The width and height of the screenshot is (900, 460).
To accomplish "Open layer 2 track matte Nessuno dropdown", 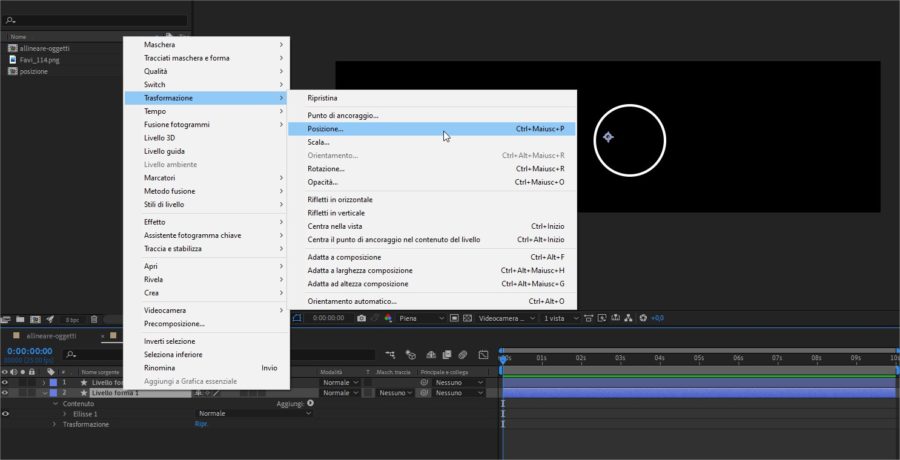I will tap(395, 393).
